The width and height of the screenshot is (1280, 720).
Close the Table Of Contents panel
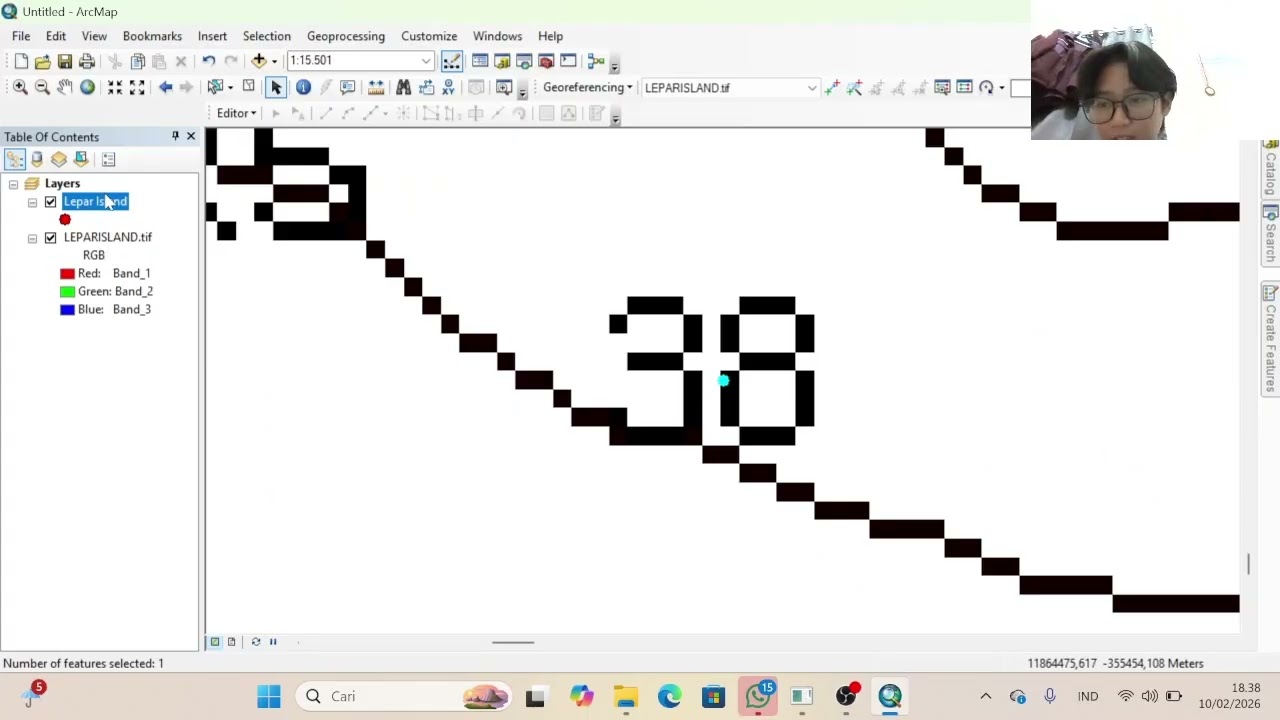190,136
